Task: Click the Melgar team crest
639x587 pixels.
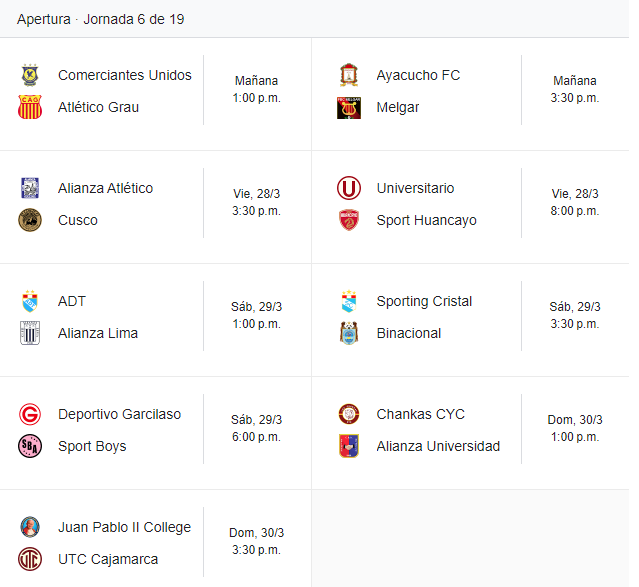Action: tap(348, 107)
